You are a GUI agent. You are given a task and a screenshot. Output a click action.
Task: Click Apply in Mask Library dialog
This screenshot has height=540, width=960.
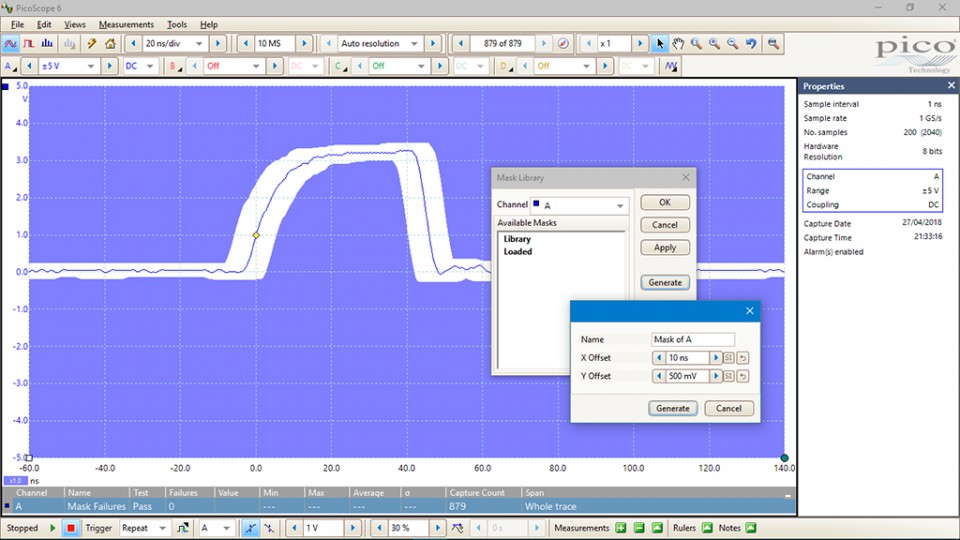[x=665, y=247]
